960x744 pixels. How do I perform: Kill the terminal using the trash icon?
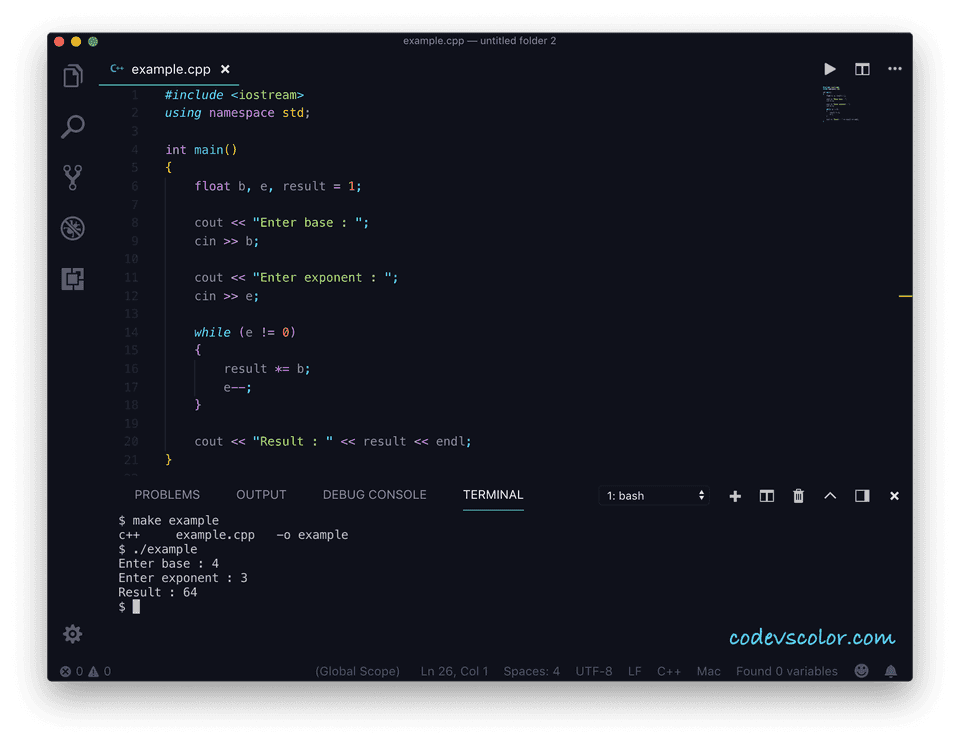[x=798, y=495]
